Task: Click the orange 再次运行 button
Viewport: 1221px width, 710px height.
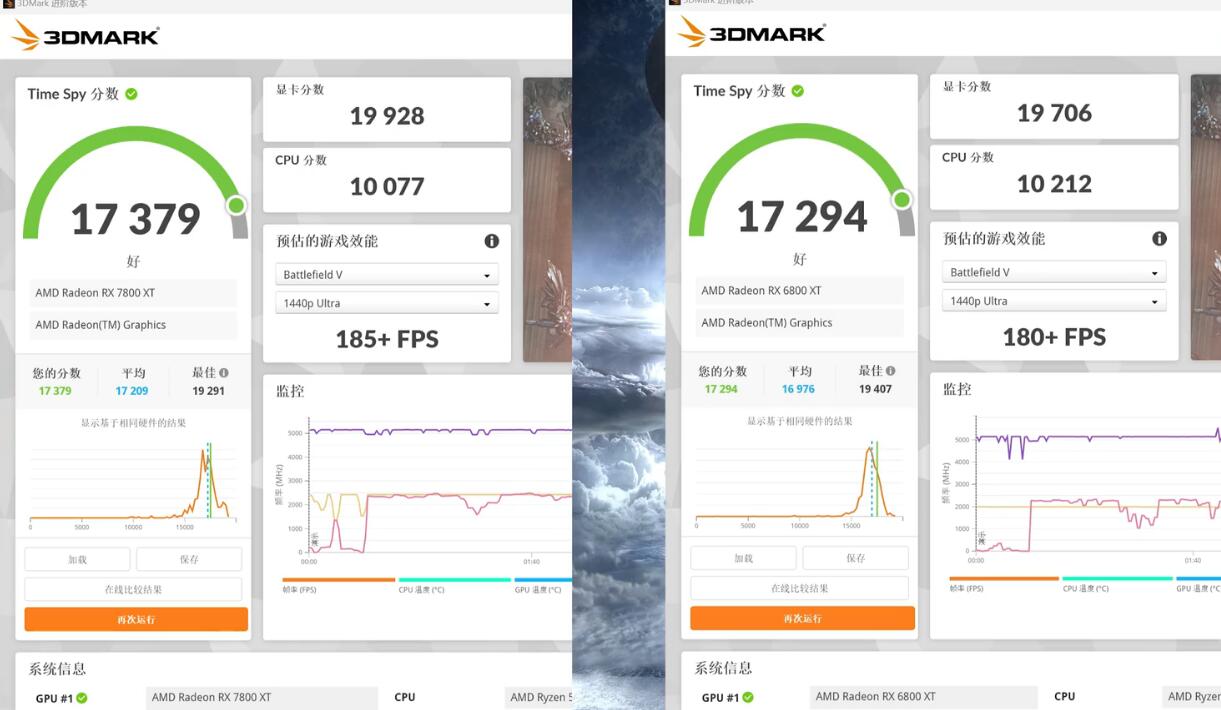Action: coord(134,619)
